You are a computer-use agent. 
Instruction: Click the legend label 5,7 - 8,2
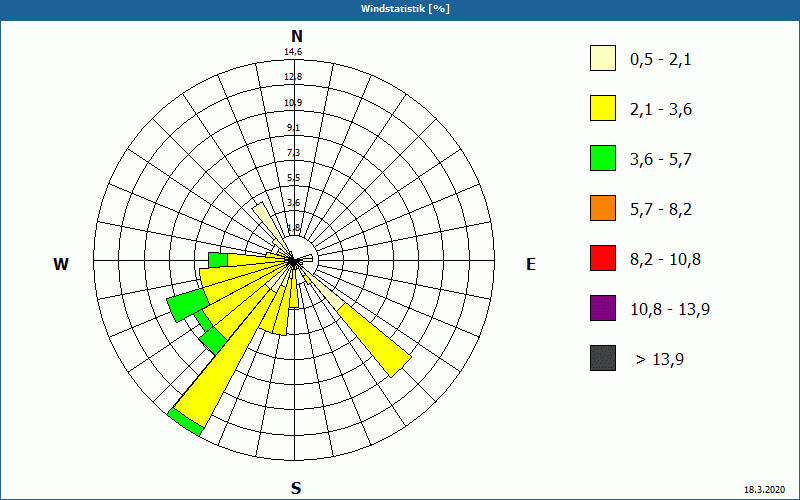point(661,210)
